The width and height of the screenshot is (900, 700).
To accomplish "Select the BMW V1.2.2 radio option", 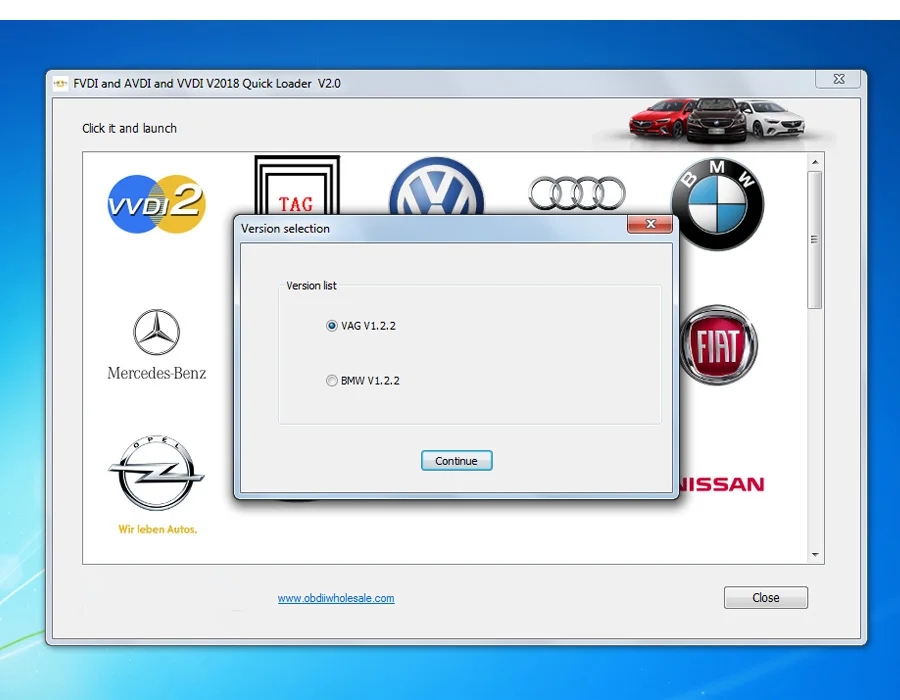I will (363, 380).
